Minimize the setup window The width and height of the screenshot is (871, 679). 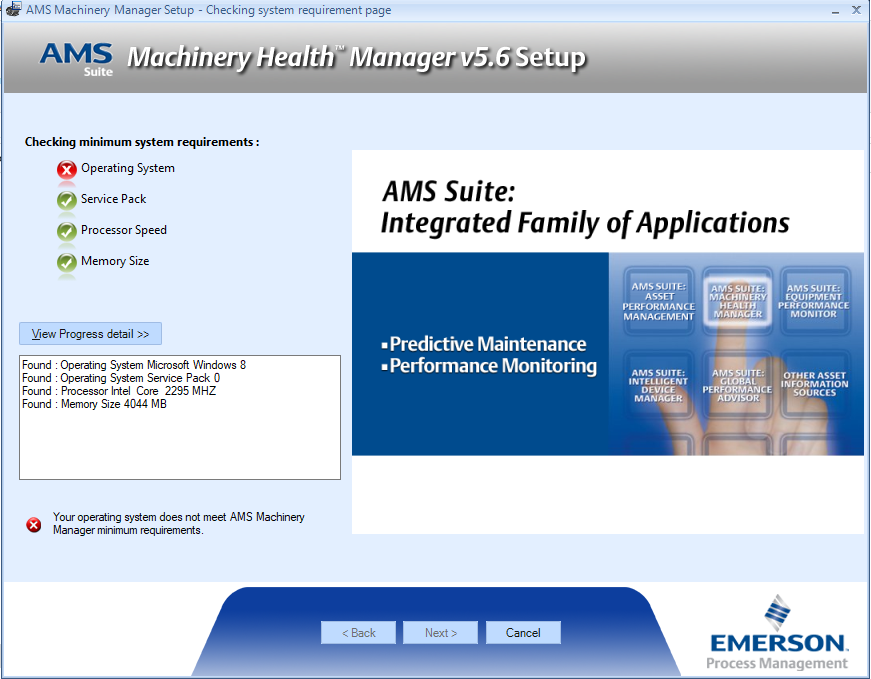coord(835,11)
